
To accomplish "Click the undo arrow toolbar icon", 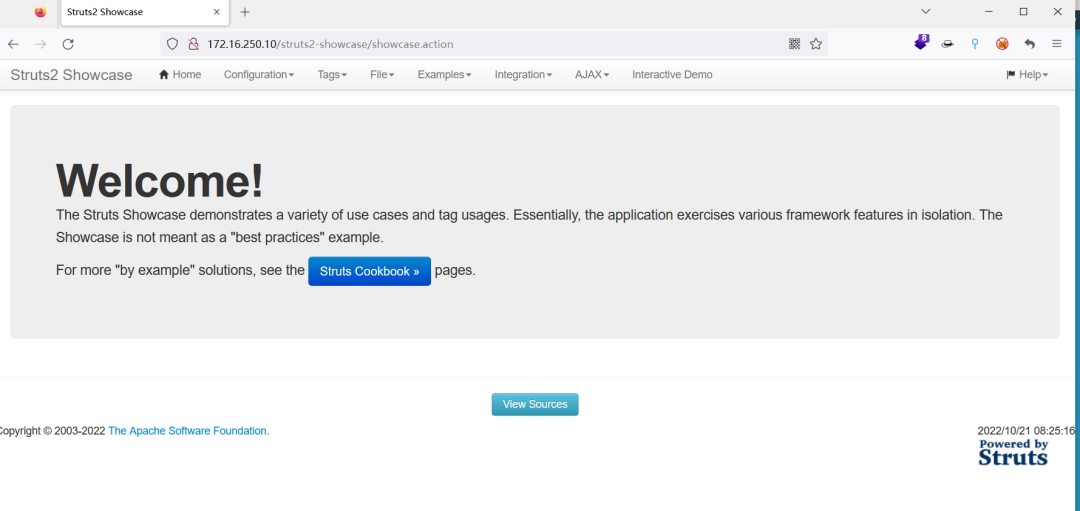I will tap(1030, 44).
